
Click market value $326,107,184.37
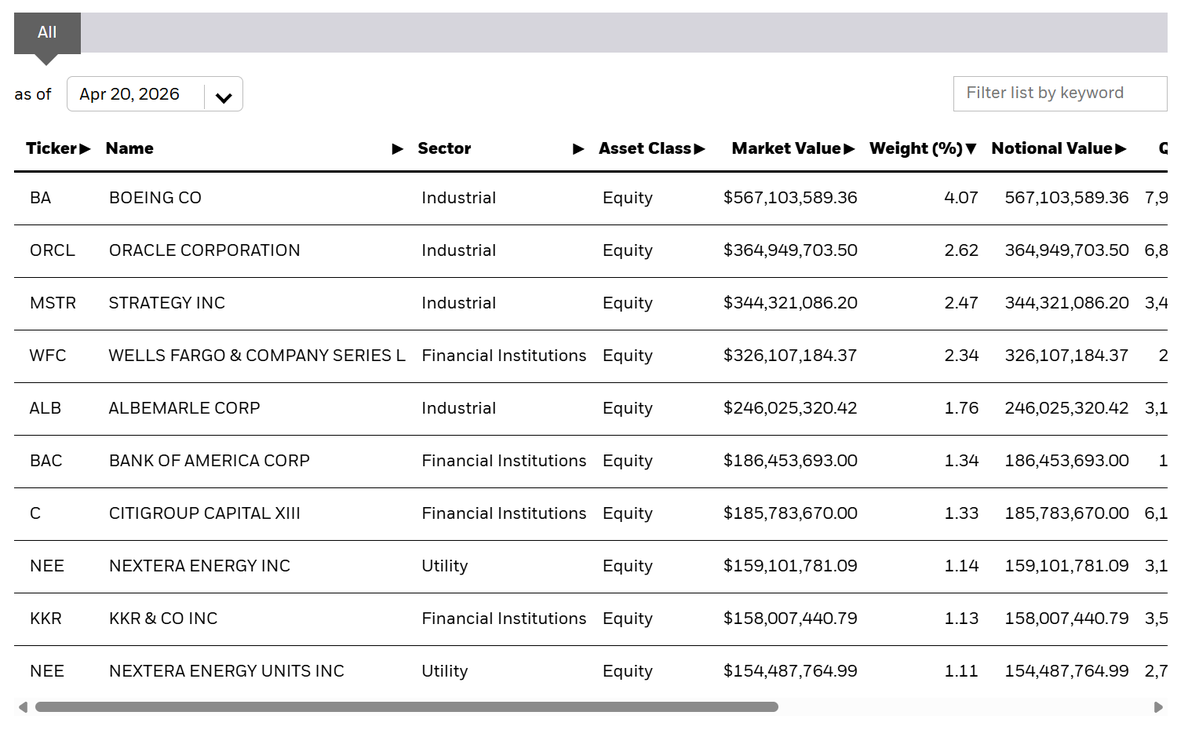(x=790, y=356)
